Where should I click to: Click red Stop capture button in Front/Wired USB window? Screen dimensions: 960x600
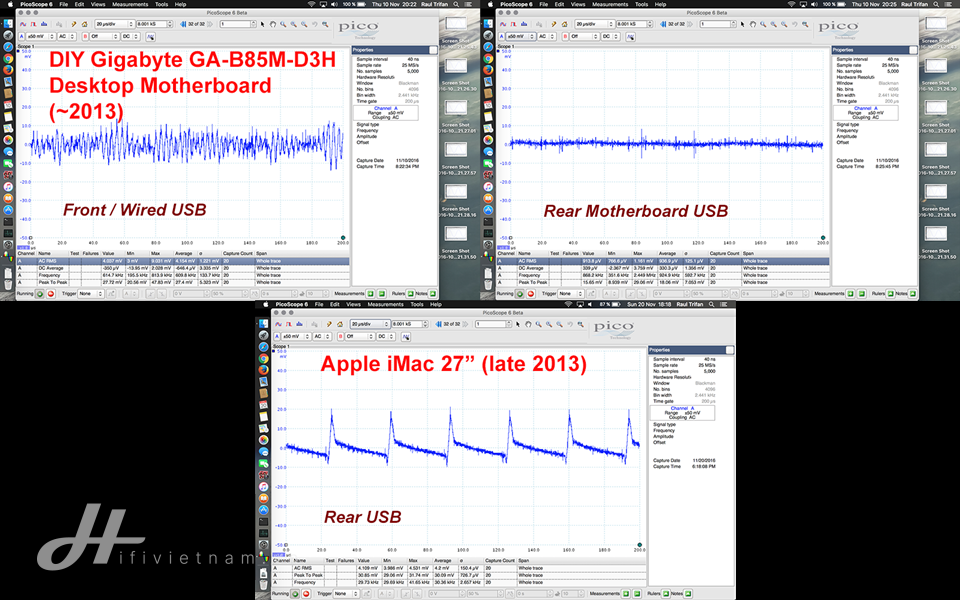[51, 293]
